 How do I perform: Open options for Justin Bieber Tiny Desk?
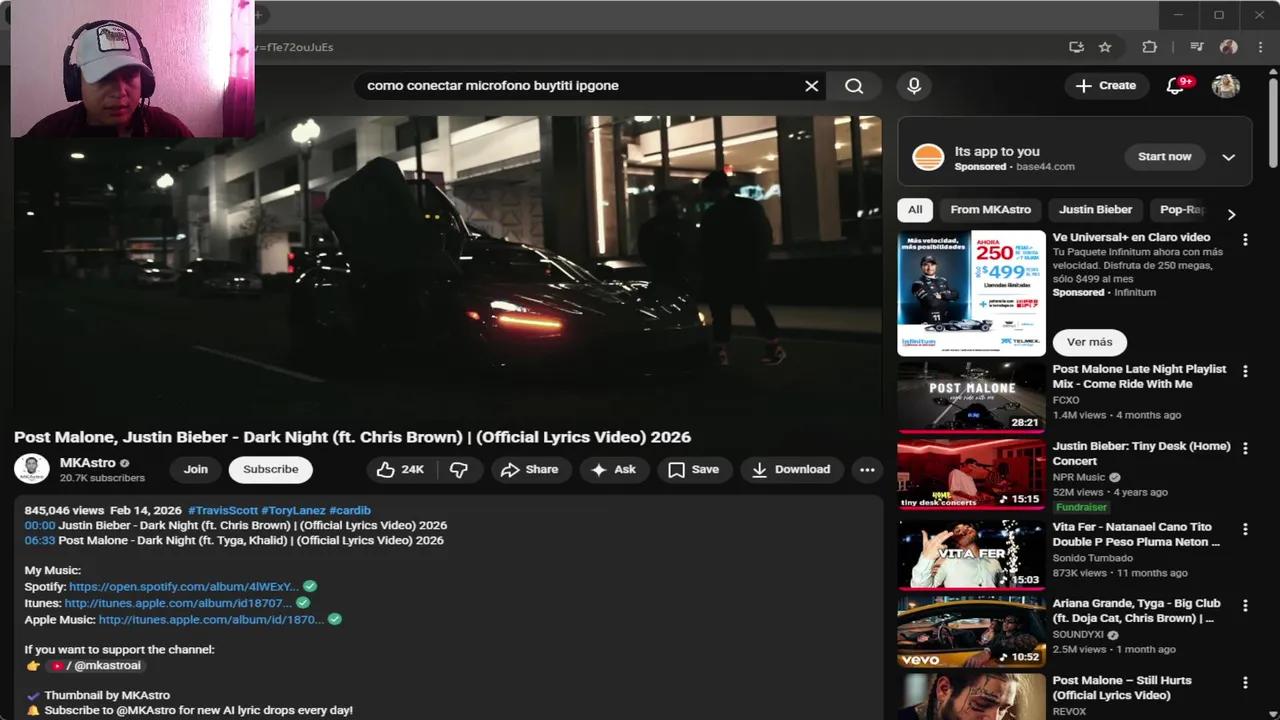[1245, 448]
